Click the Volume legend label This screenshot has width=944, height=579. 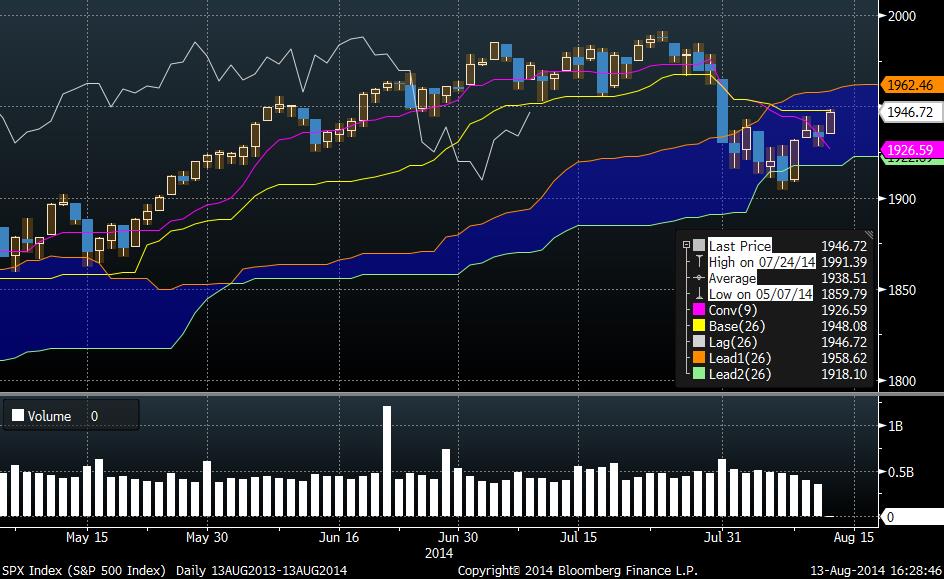point(49,416)
